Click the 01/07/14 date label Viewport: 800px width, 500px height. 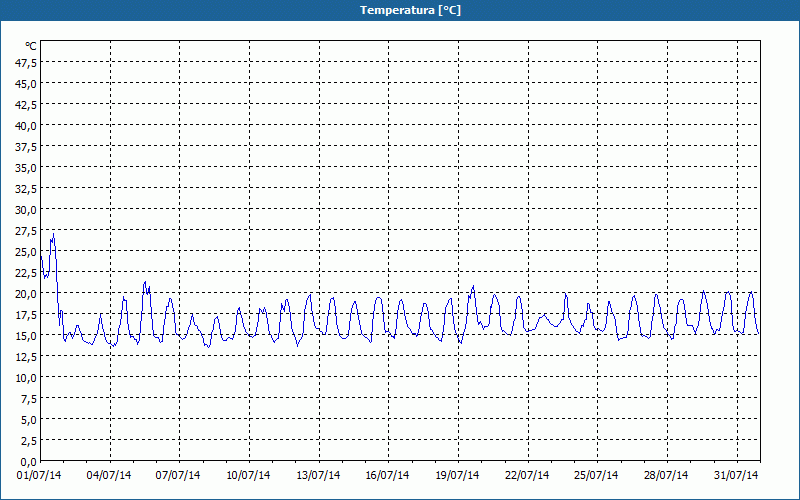(x=39, y=476)
